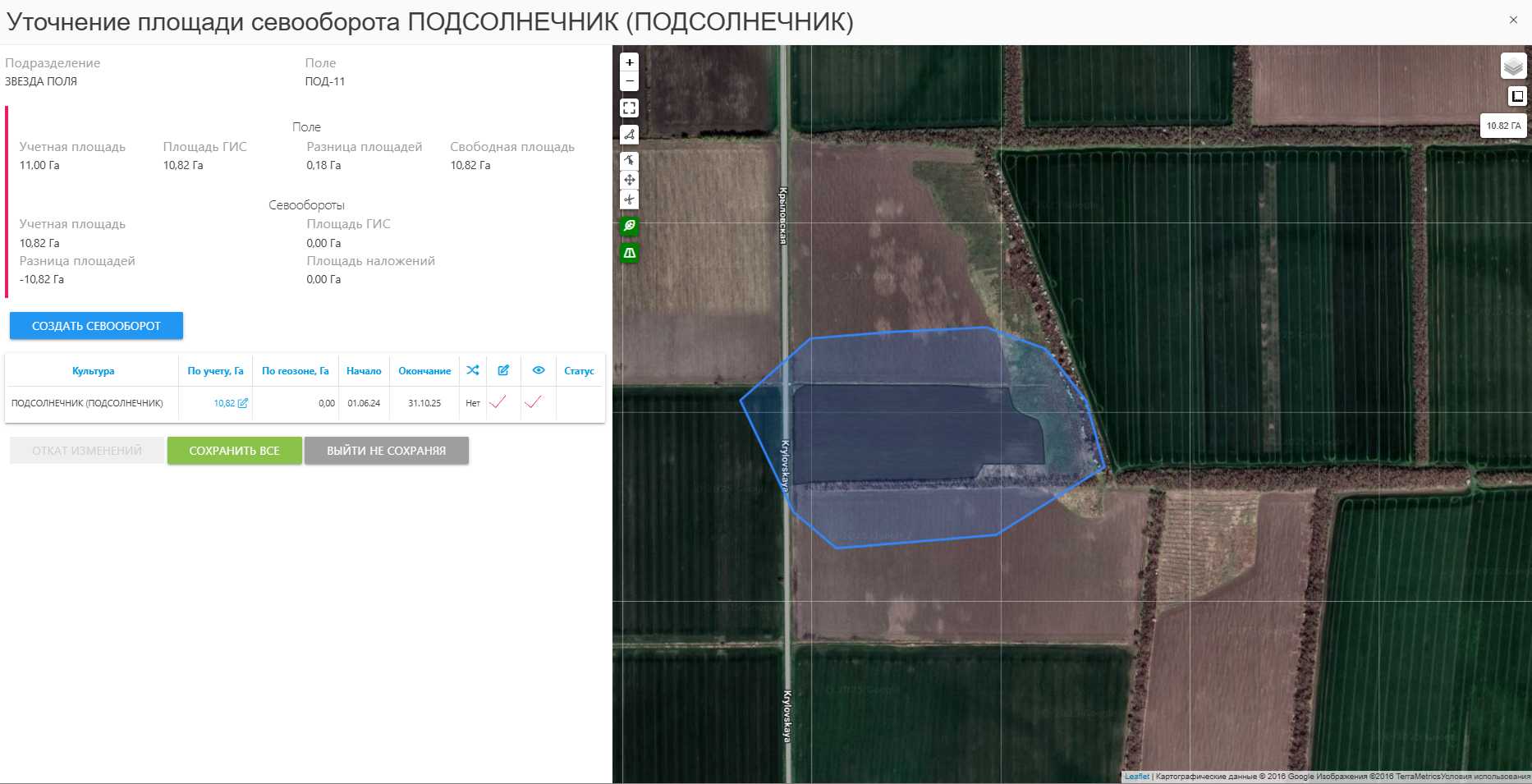Click СОХРАНИТЬ ВСЕ to save changes

[234, 451]
